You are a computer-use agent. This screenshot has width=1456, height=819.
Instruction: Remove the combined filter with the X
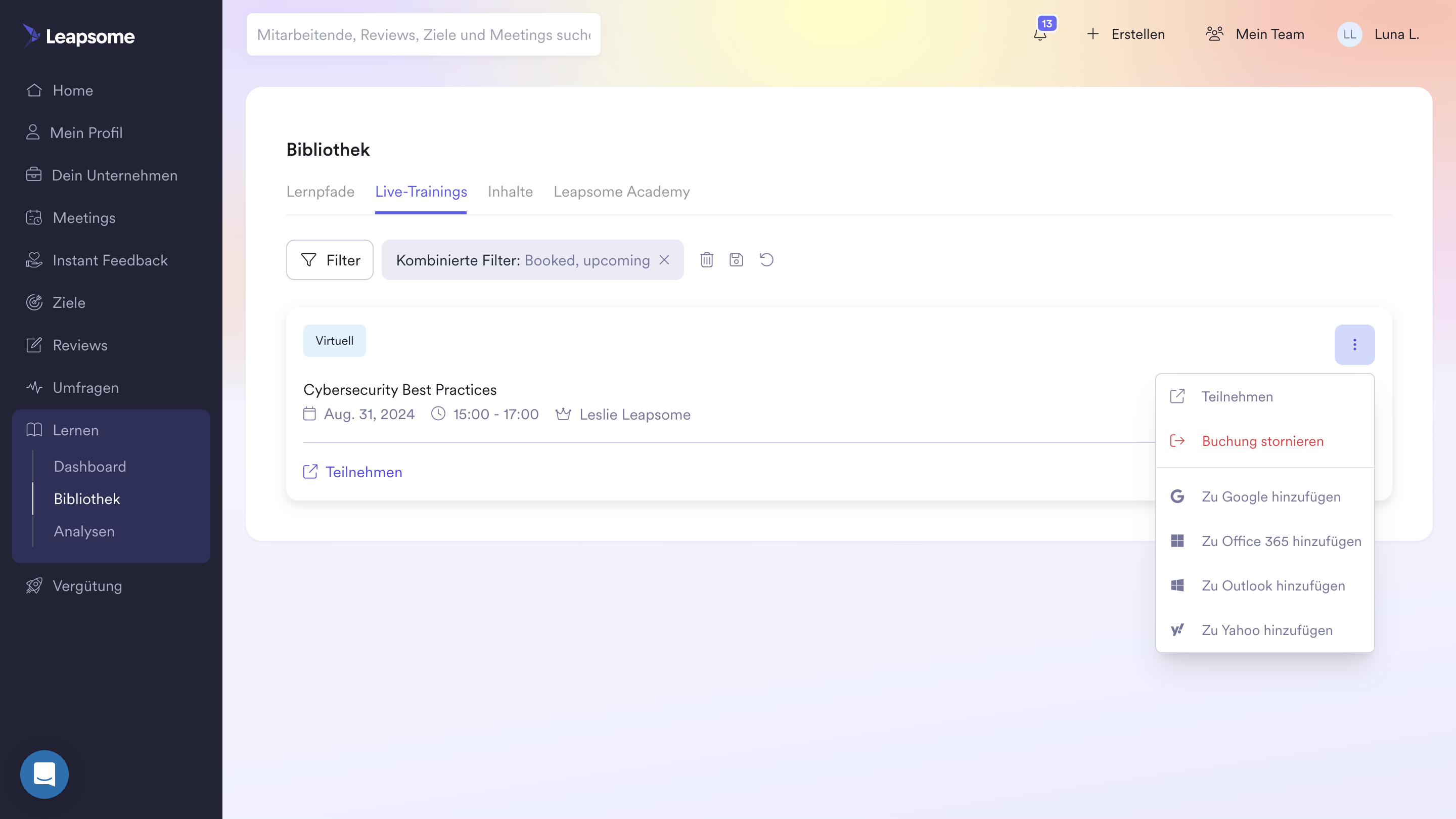click(665, 260)
